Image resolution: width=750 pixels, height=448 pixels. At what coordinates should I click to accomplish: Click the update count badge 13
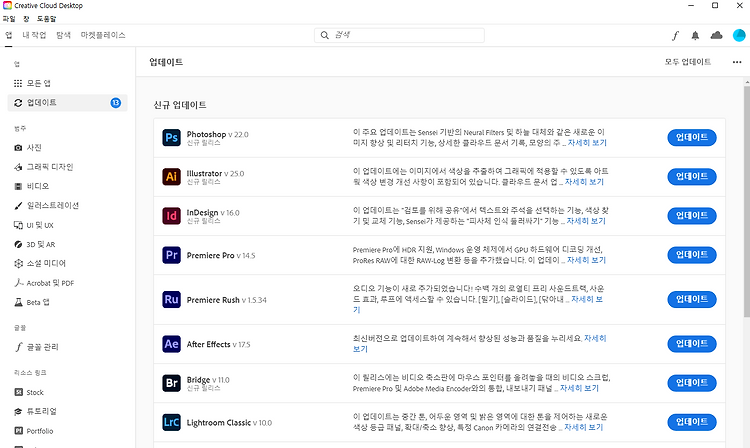pyautogui.click(x=116, y=103)
